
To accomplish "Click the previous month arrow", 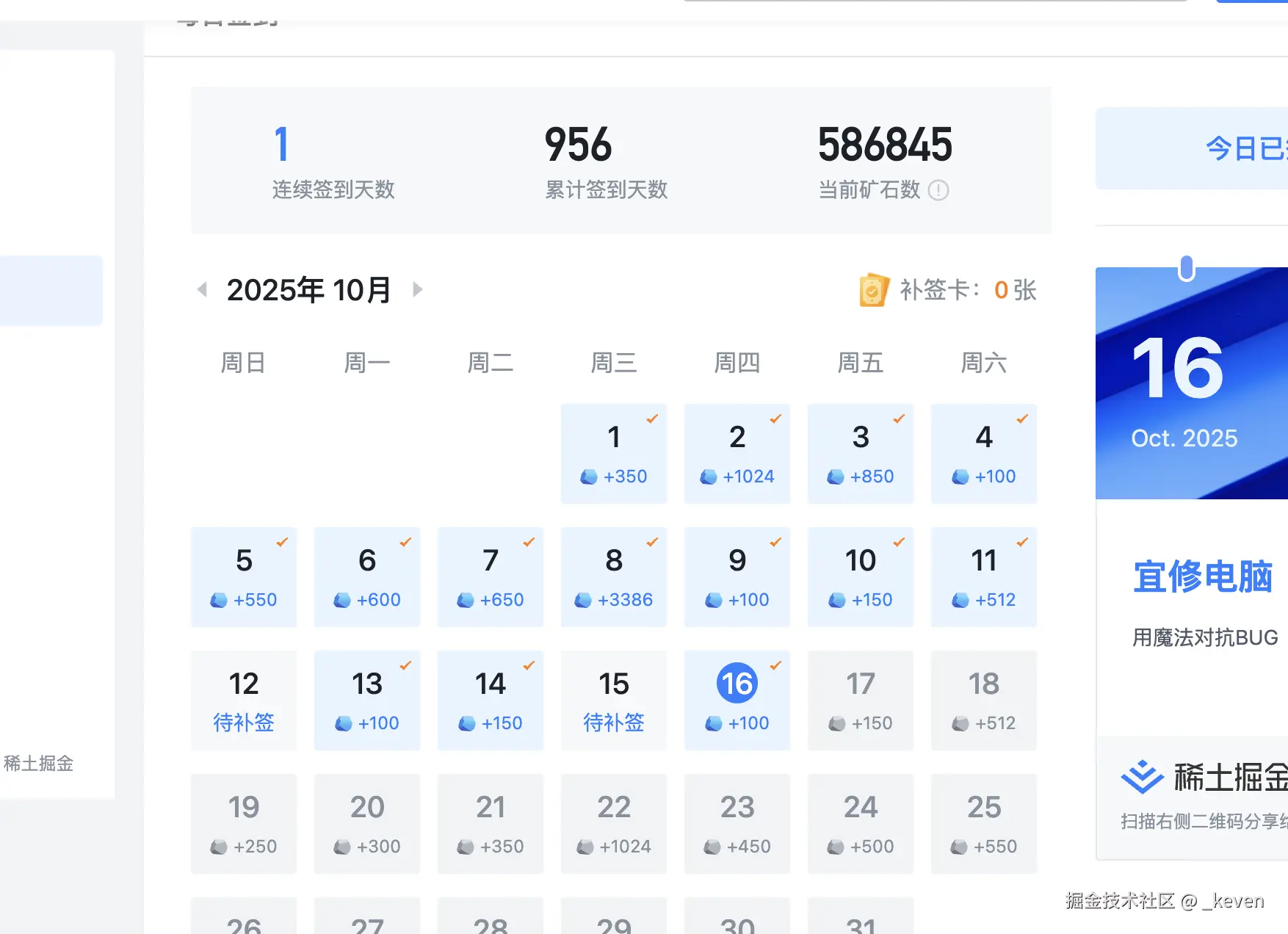I will pyautogui.click(x=202, y=289).
